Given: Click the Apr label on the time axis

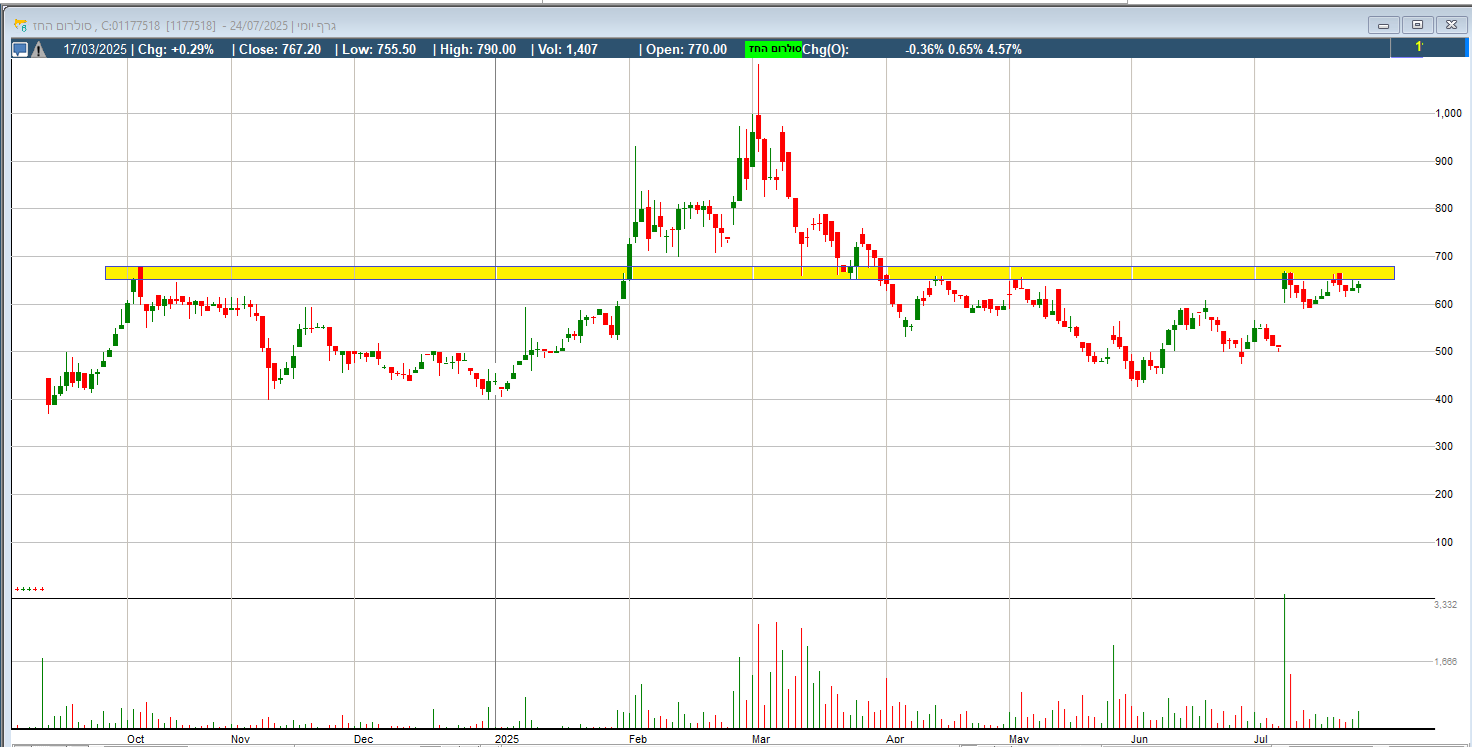Looking at the screenshot, I should click(x=895, y=739).
